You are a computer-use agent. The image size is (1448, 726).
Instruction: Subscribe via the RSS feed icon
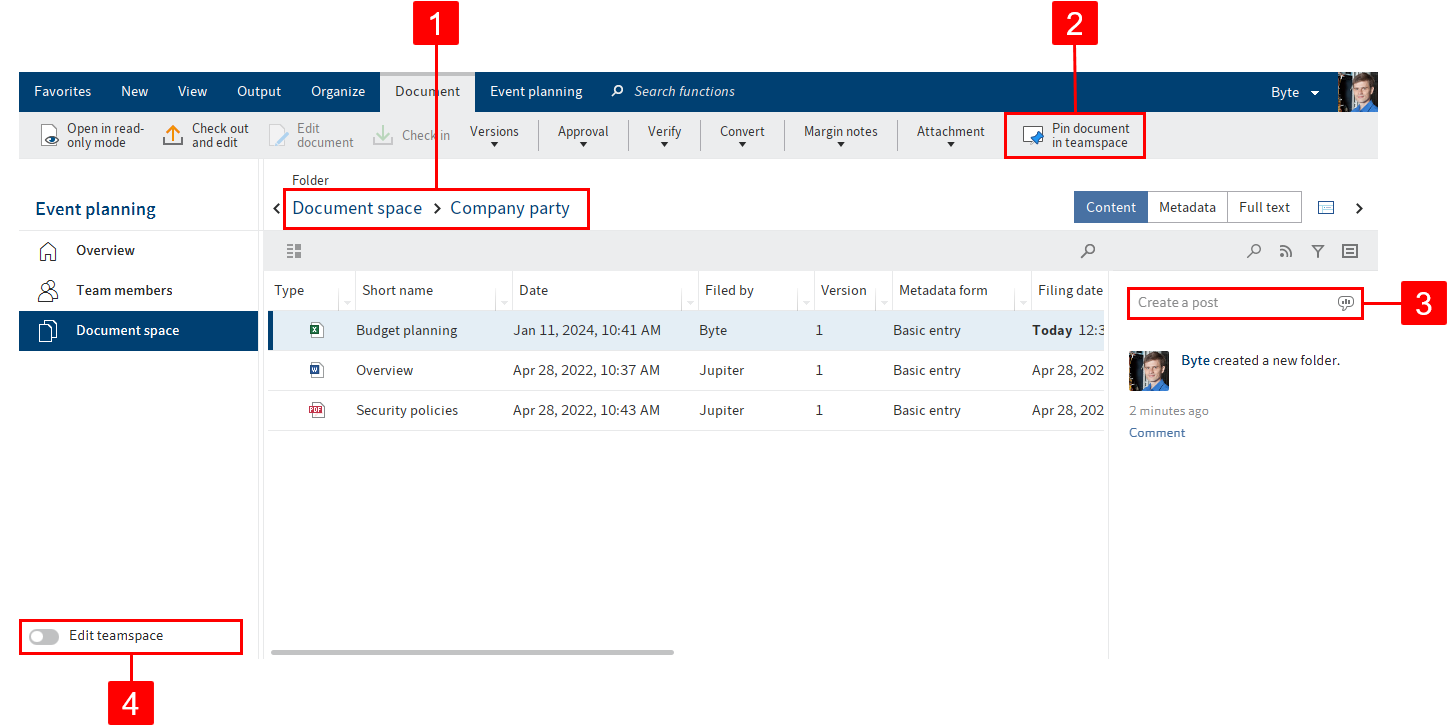1286,251
